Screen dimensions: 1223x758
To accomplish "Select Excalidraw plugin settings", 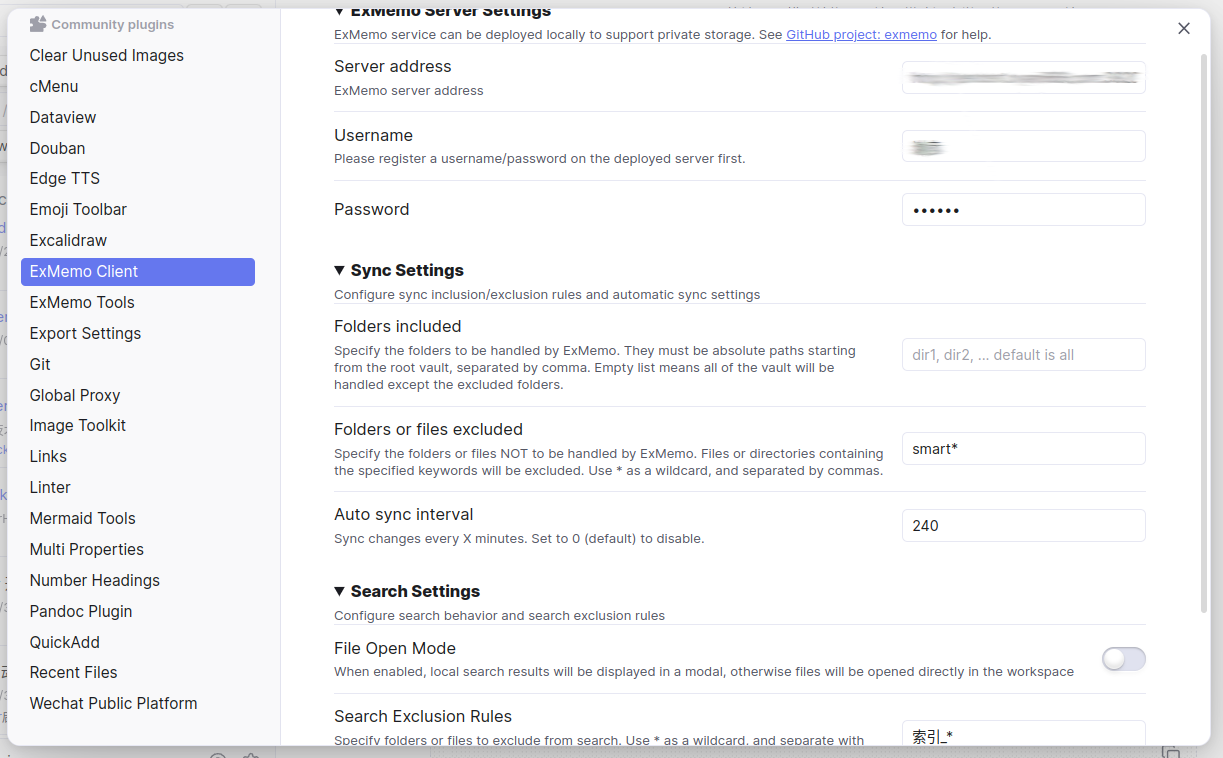I will (138, 240).
